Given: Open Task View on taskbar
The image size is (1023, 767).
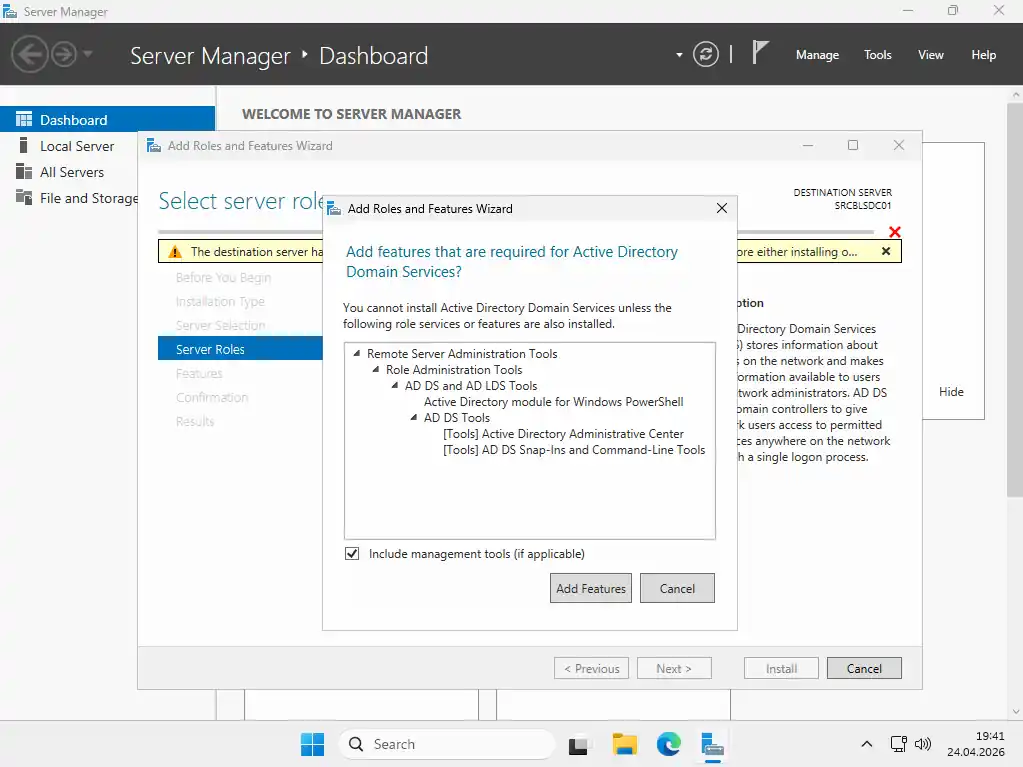Looking at the screenshot, I should point(578,745).
